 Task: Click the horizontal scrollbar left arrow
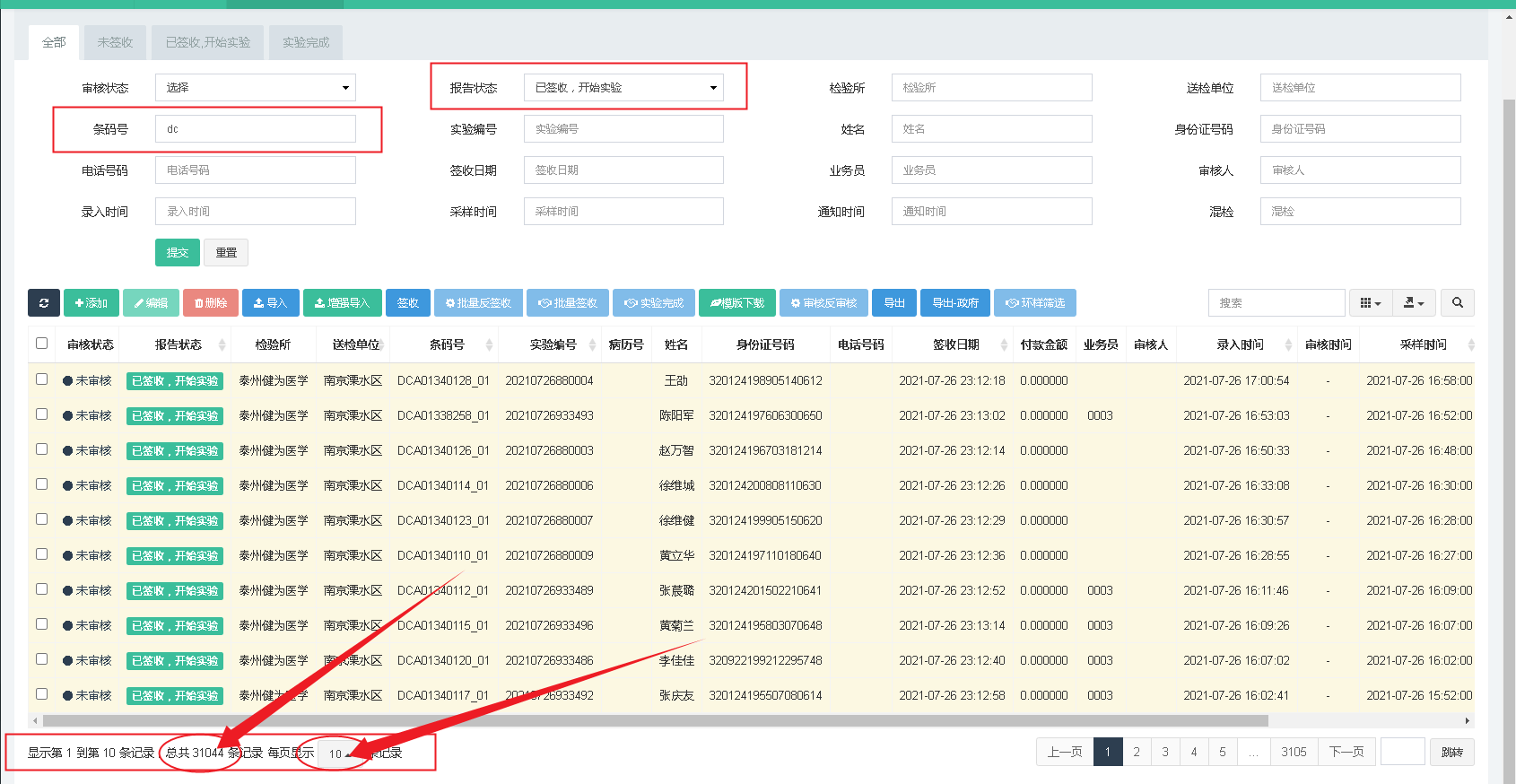click(35, 720)
